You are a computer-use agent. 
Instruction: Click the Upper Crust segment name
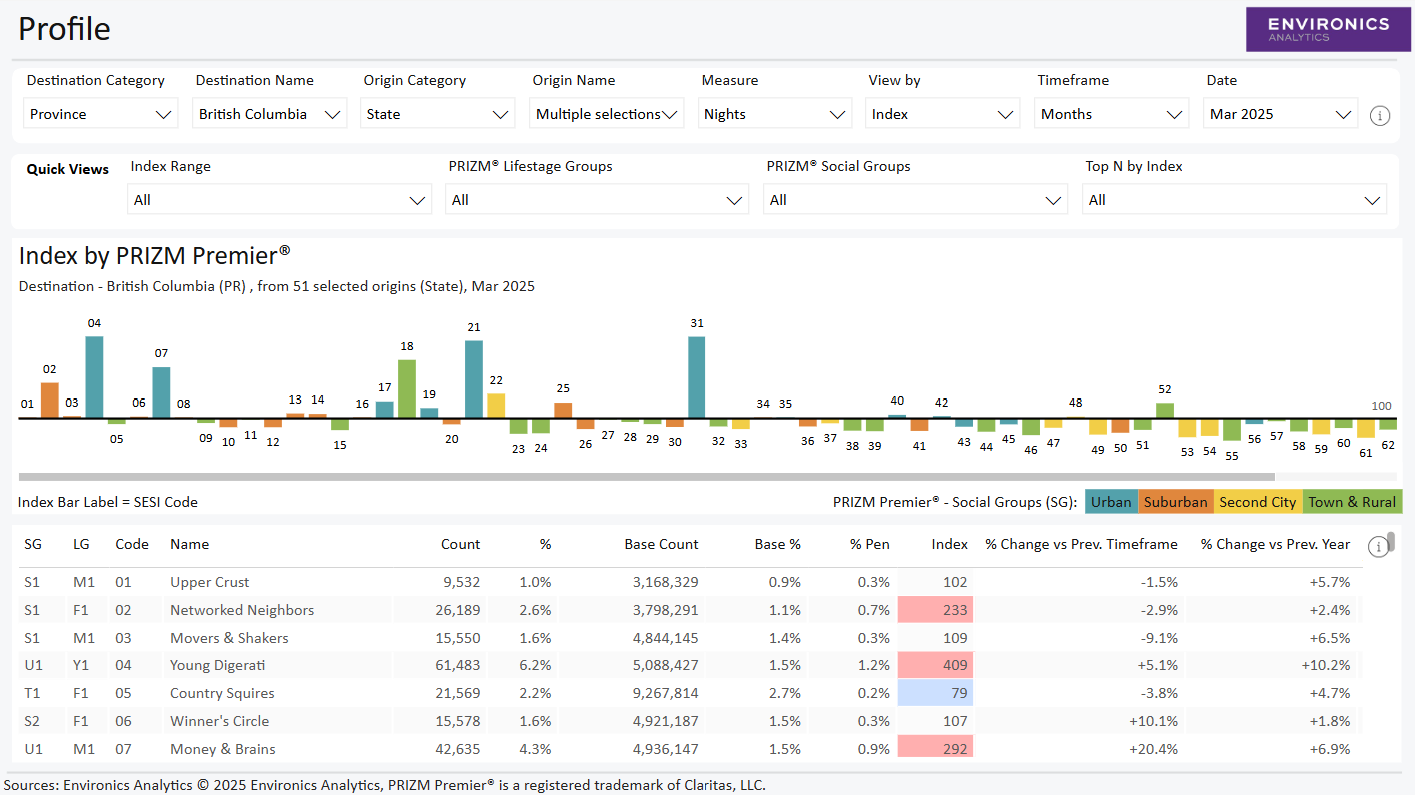209,581
